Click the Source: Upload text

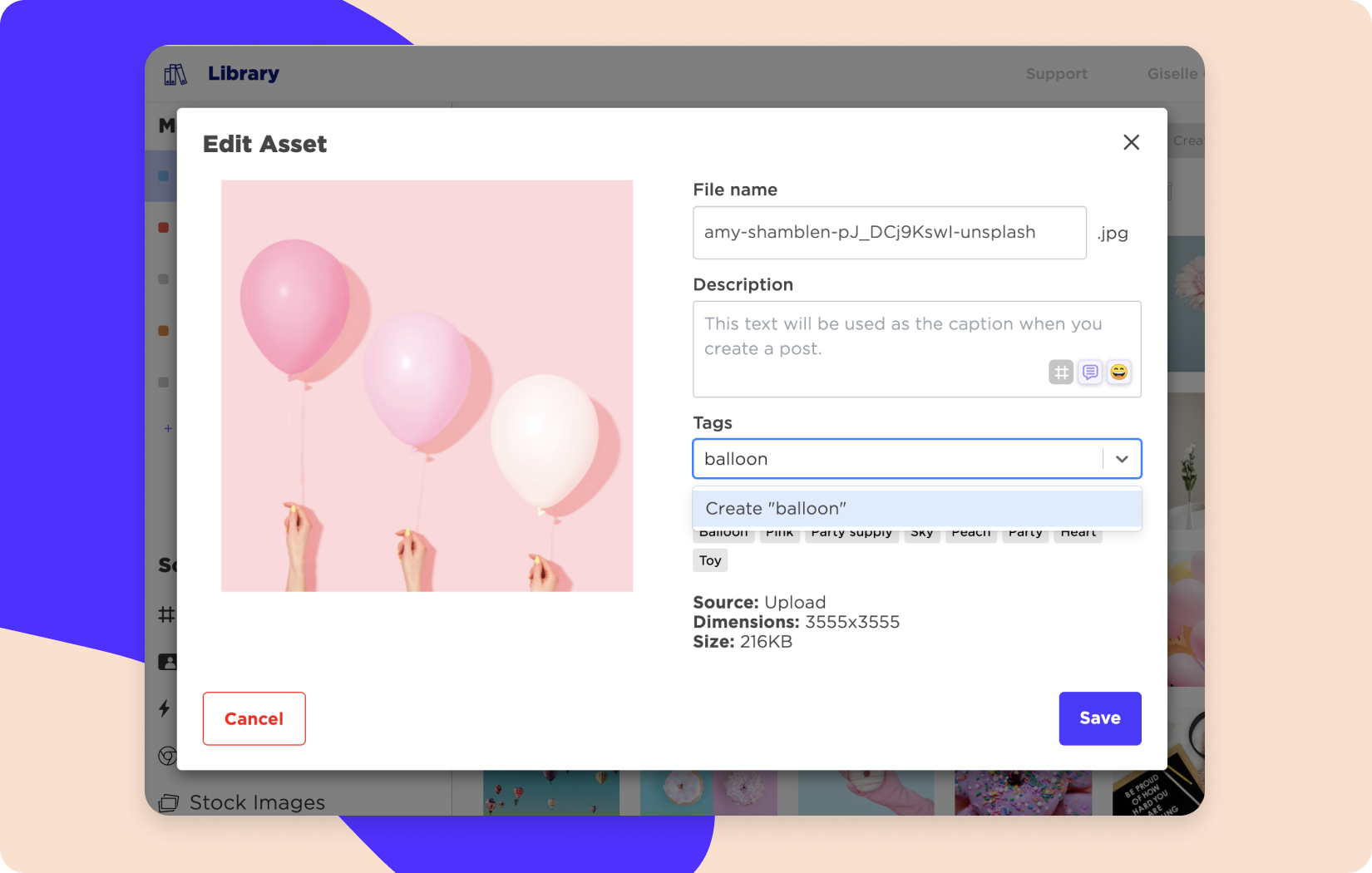(759, 602)
